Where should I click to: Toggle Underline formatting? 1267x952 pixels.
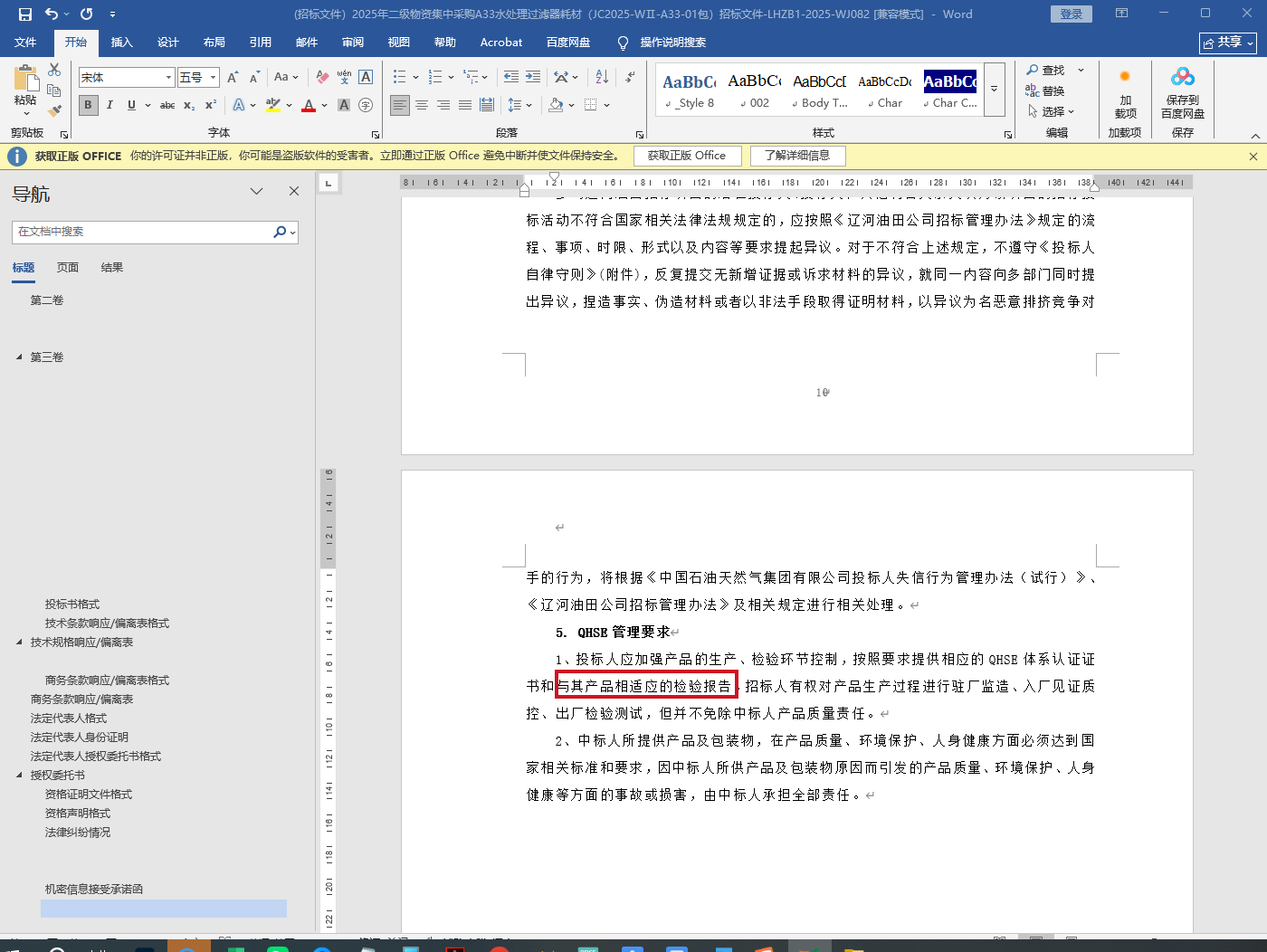tap(131, 105)
